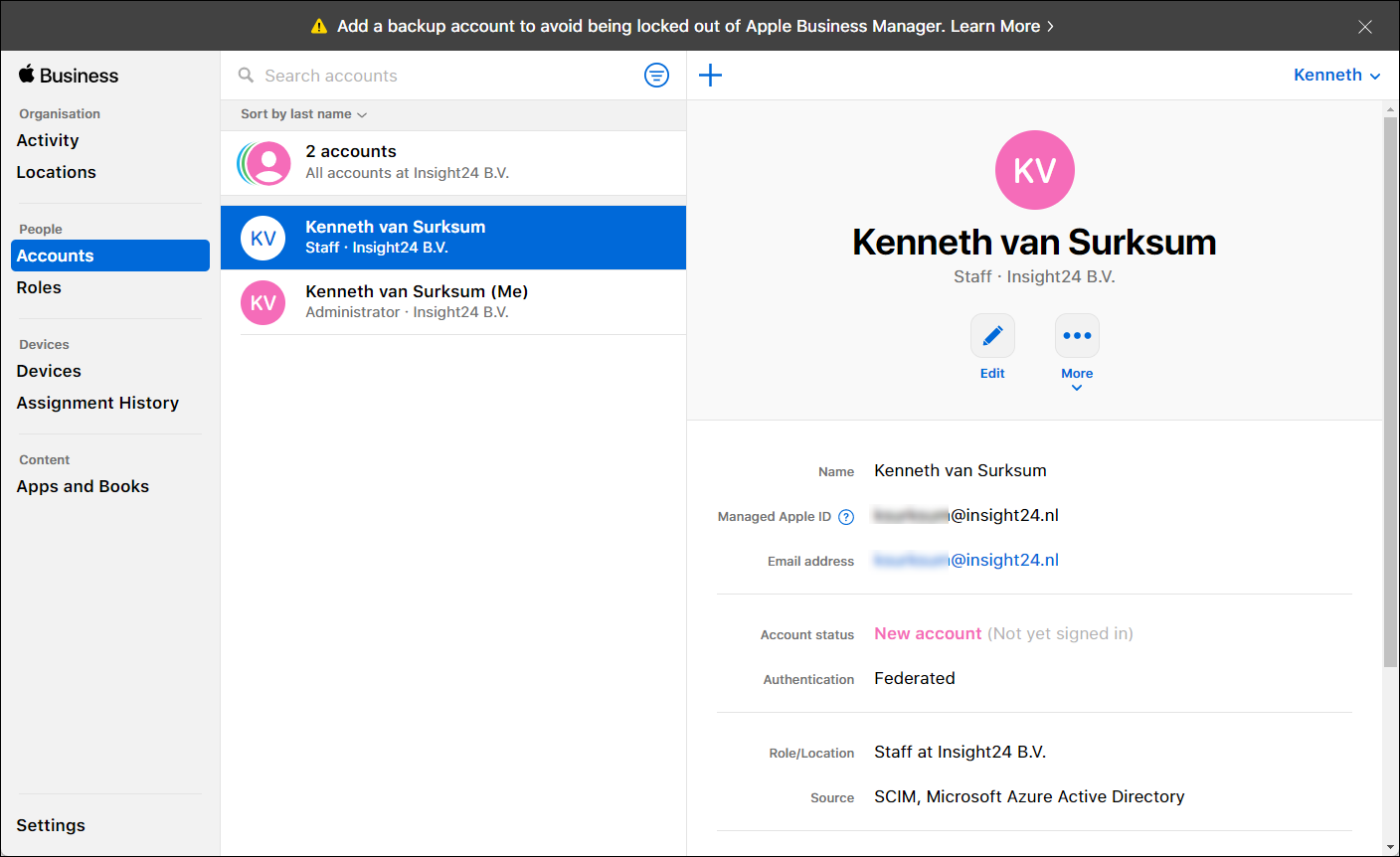Click the warning triangle in the banner
The width and height of the screenshot is (1400, 857).
coord(319,27)
